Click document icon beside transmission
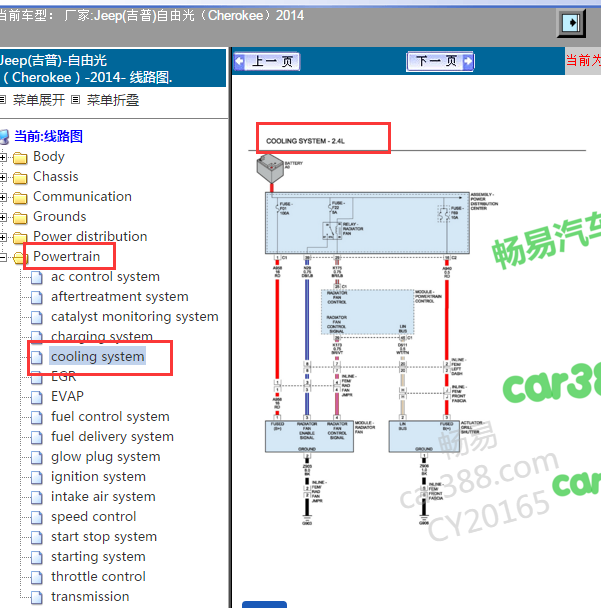Screen dimensions: 601x608 [37, 598]
